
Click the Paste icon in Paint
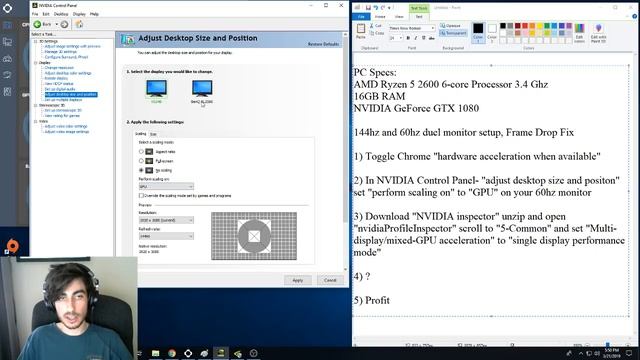(x=361, y=29)
